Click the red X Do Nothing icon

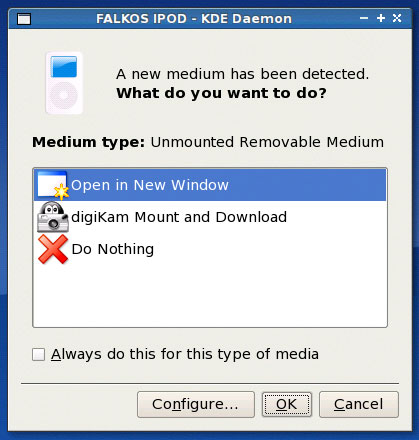click(x=53, y=249)
